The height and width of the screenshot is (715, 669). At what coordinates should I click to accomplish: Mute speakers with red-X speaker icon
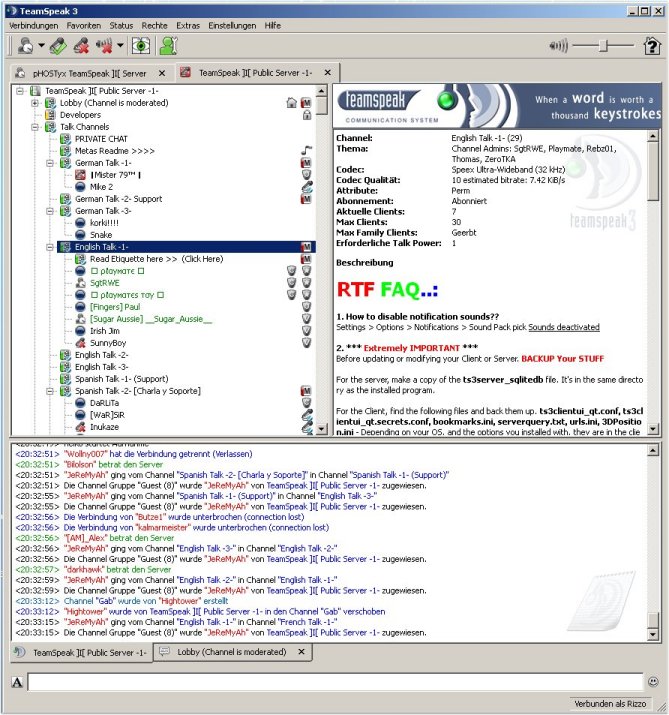click(x=104, y=46)
